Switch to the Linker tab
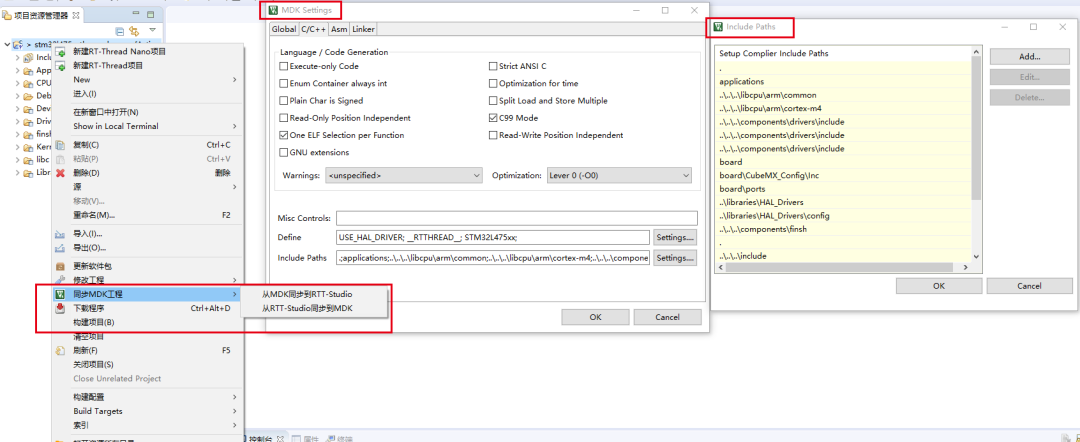 coord(363,29)
